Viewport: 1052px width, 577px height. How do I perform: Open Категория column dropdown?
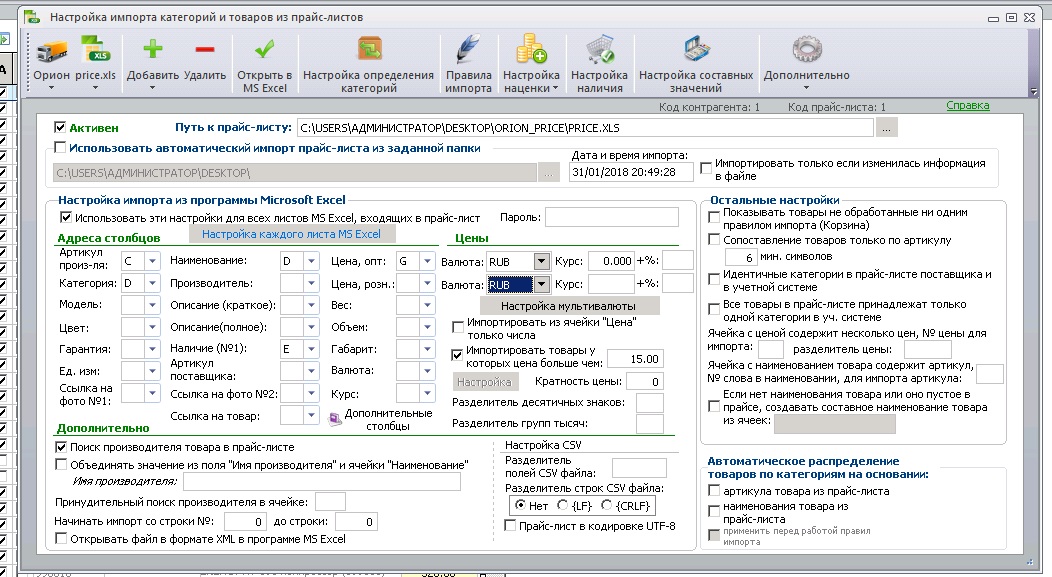152,283
